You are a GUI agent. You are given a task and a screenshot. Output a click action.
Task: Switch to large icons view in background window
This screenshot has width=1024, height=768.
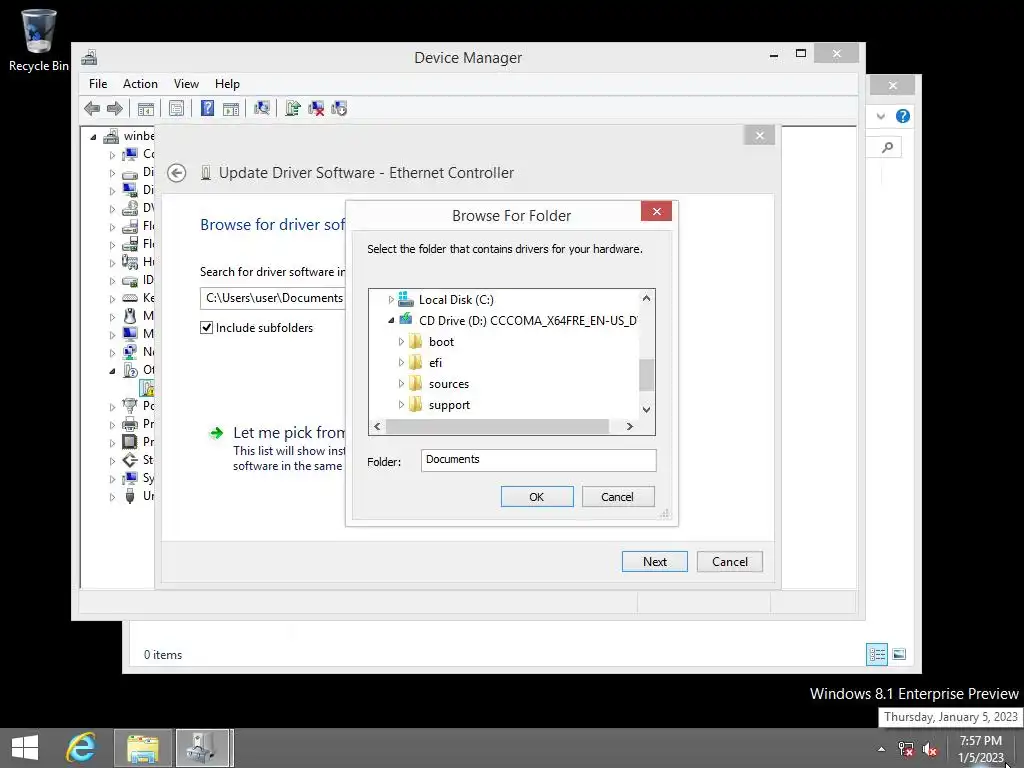(899, 654)
